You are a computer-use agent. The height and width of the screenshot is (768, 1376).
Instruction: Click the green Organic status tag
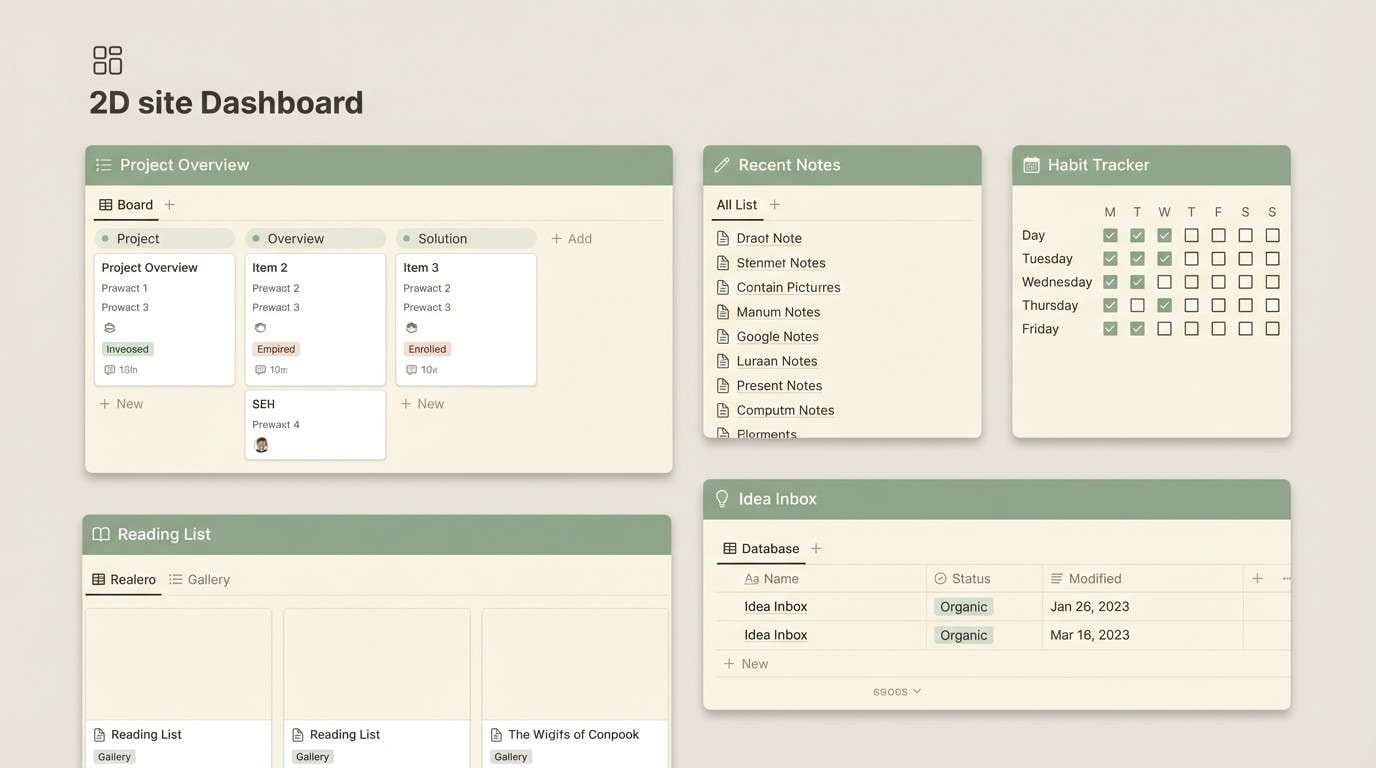coord(962,605)
